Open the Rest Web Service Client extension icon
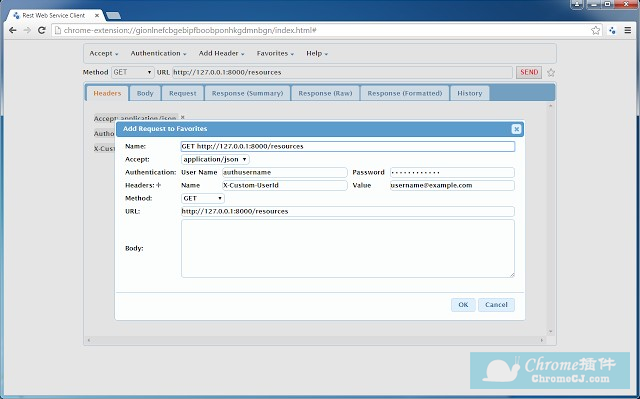 pyautogui.click(x=612, y=30)
